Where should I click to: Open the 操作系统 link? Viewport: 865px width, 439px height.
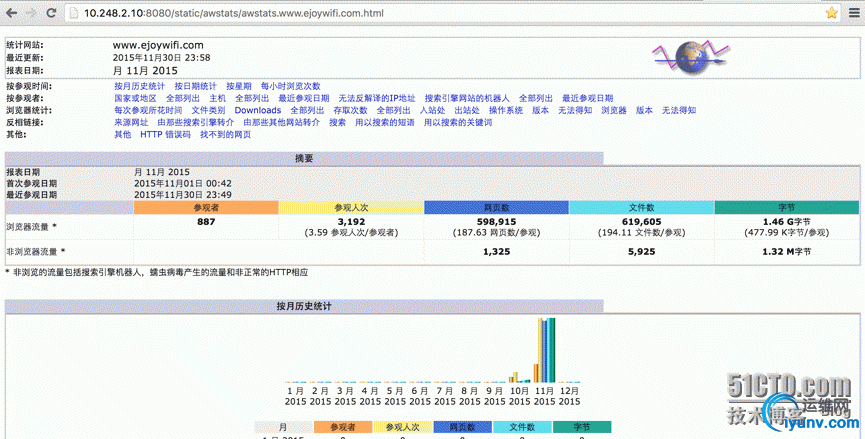(x=506, y=110)
